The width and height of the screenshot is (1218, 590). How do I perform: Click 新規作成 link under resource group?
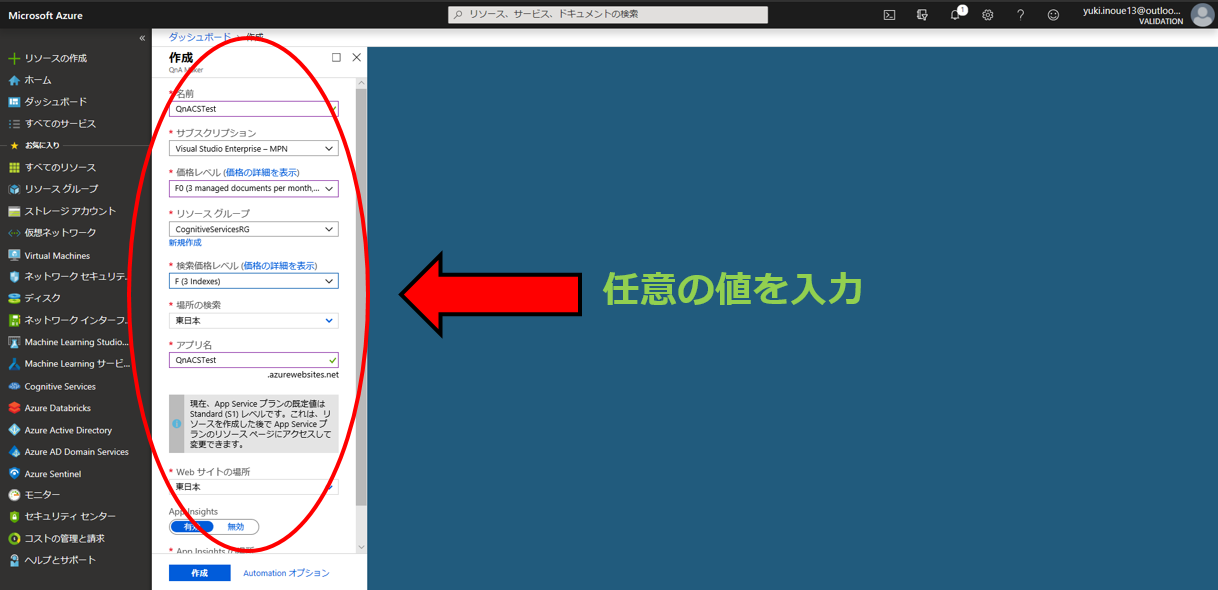pos(185,243)
